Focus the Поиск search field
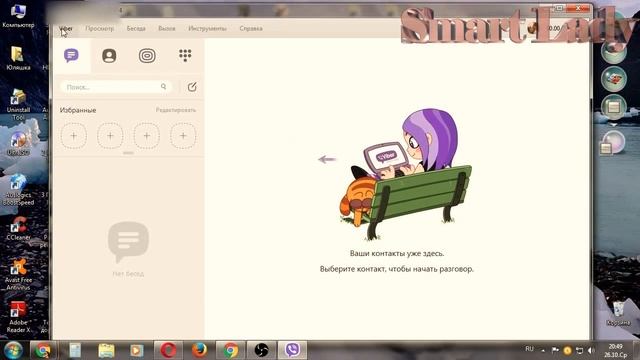This screenshot has width=640, height=360. 116,87
